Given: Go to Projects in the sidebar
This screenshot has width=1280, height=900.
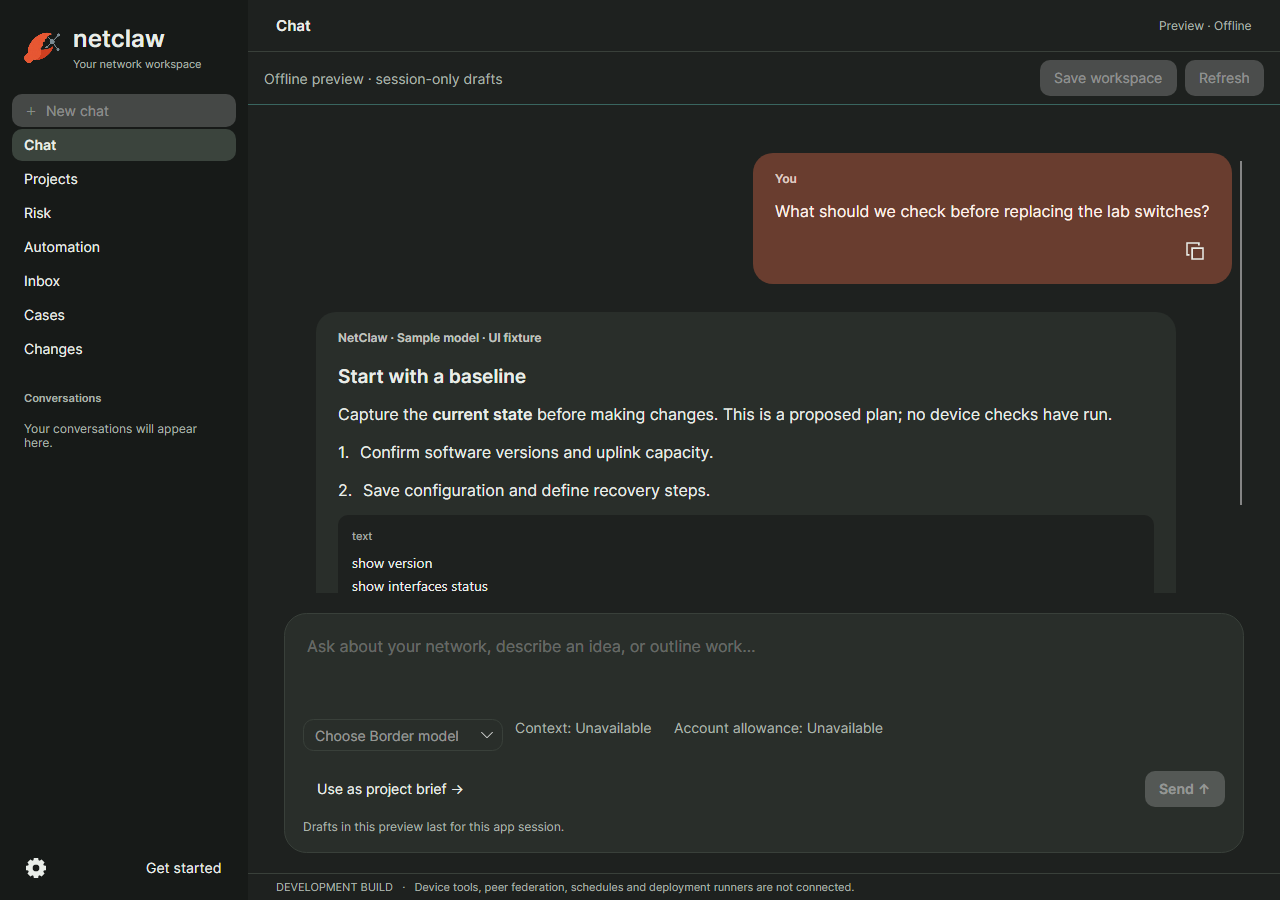Looking at the screenshot, I should [x=124, y=179].
